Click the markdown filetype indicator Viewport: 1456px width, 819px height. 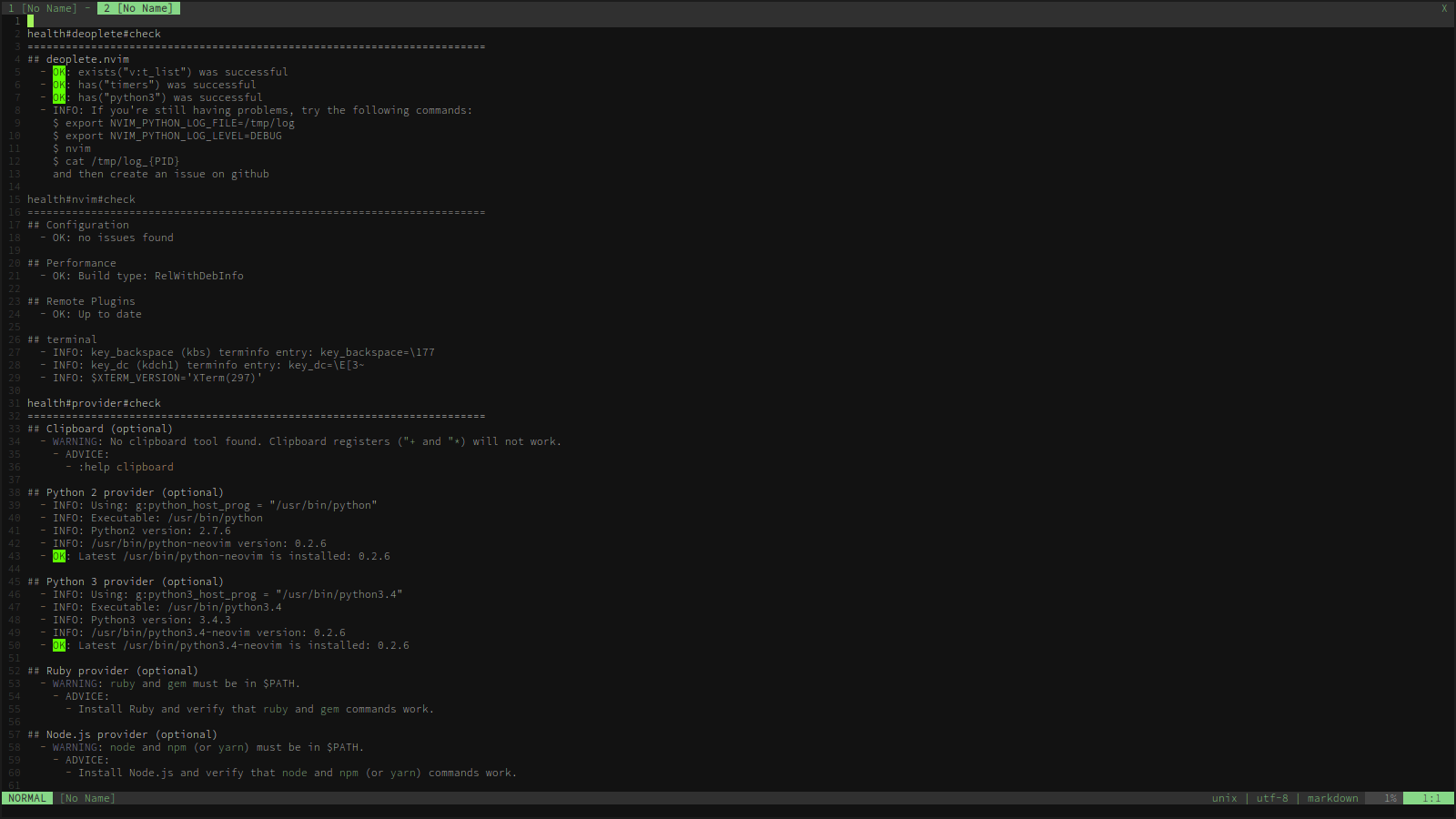coord(1331,798)
